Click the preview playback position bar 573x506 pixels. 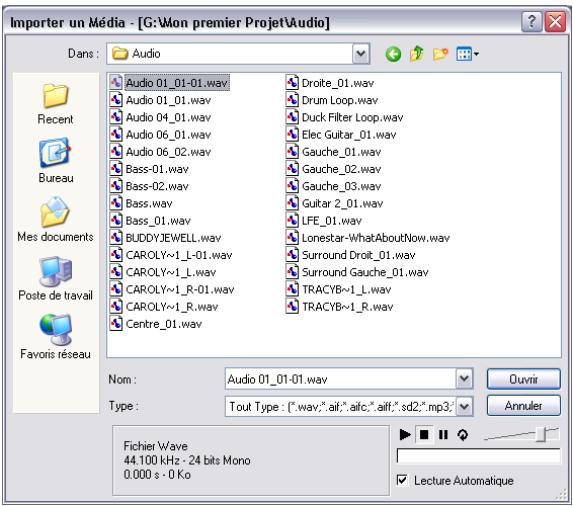[478, 456]
